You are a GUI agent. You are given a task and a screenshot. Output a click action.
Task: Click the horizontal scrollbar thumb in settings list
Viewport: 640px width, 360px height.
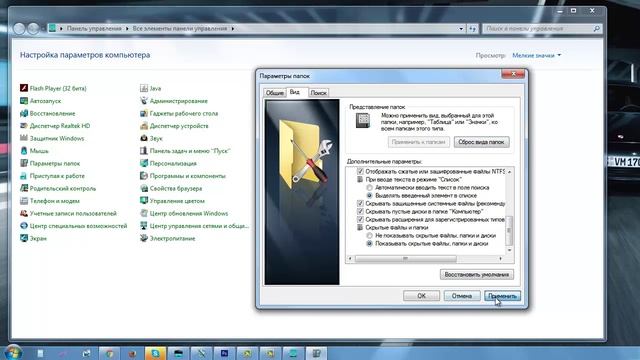405,258
